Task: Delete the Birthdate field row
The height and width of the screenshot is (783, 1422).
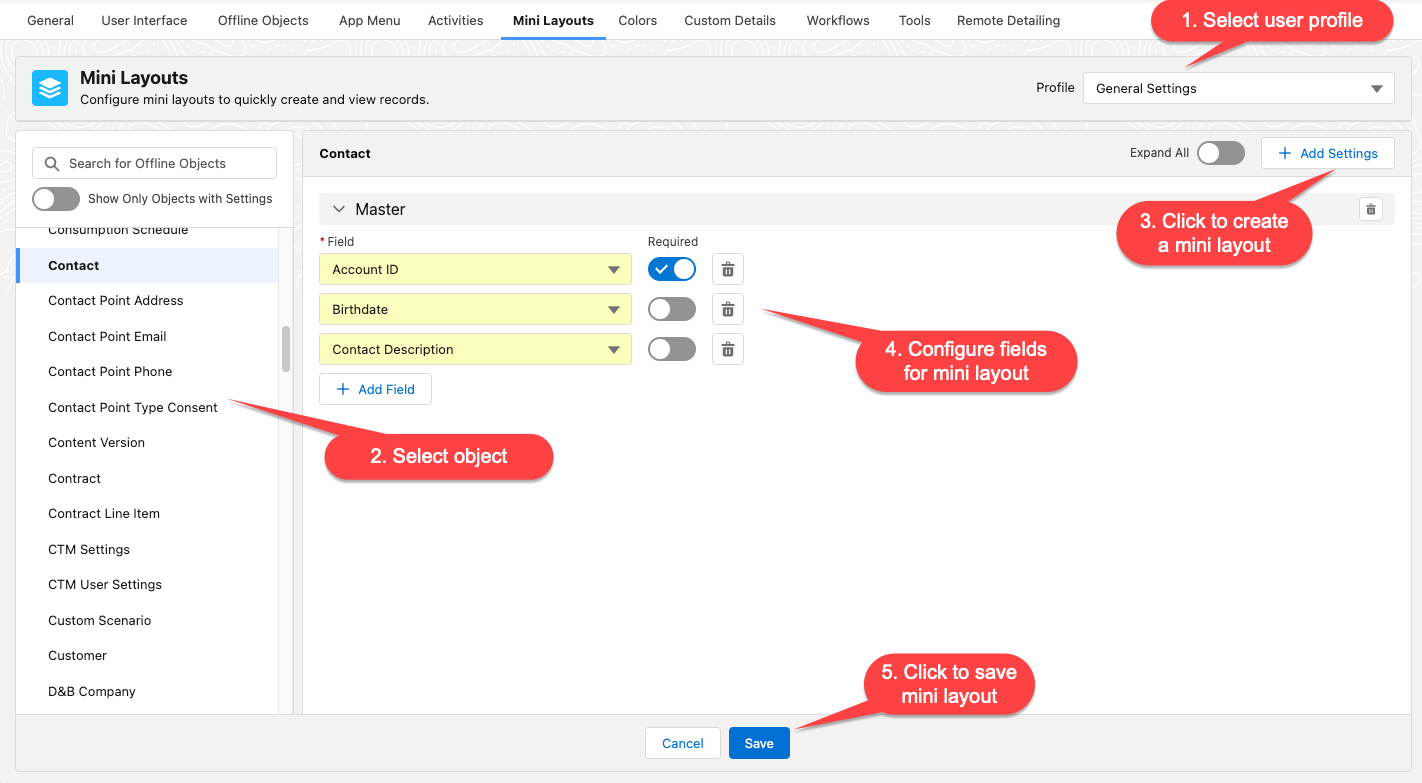Action: 727,309
